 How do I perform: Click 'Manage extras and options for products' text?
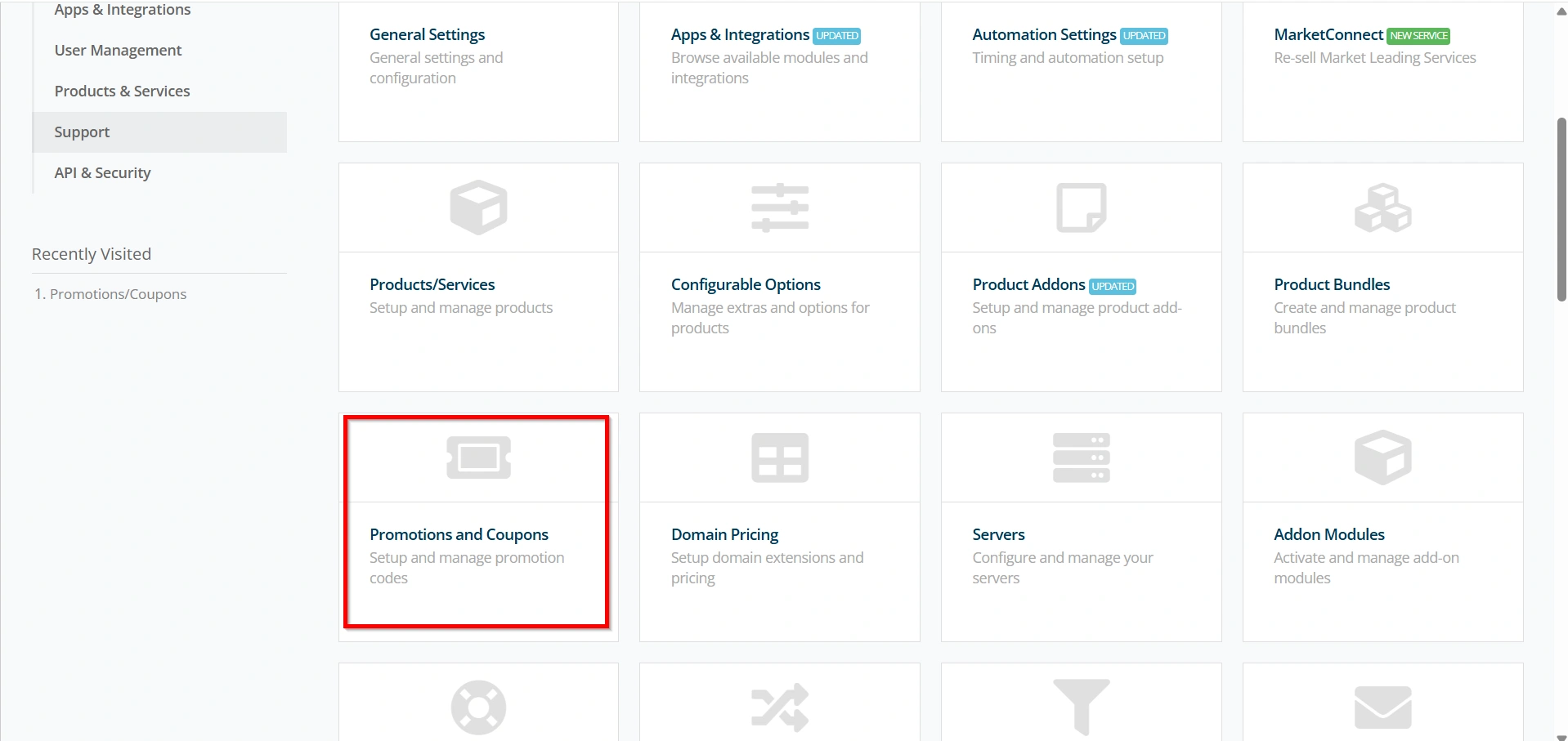(x=770, y=318)
